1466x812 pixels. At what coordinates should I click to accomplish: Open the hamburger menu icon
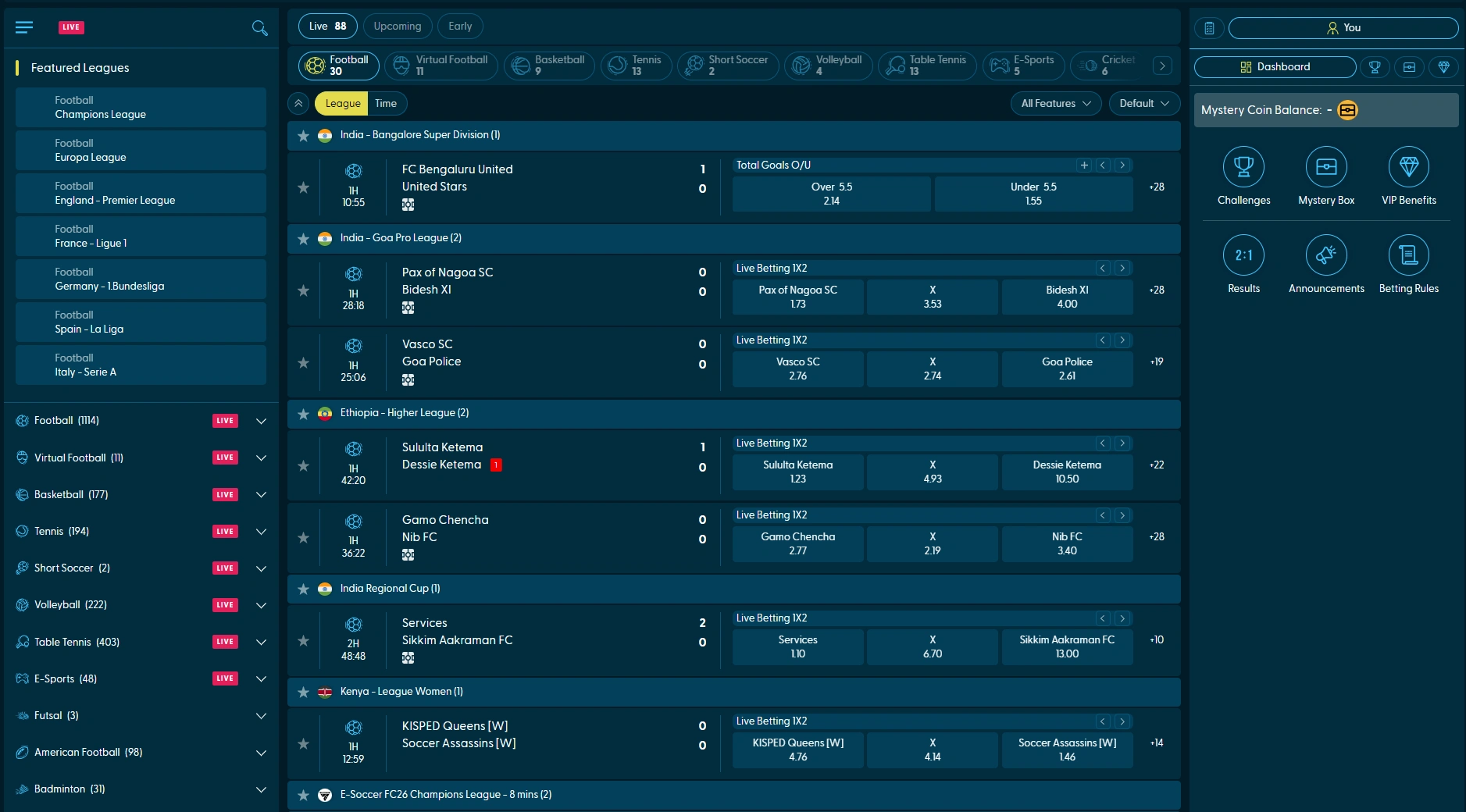24,27
